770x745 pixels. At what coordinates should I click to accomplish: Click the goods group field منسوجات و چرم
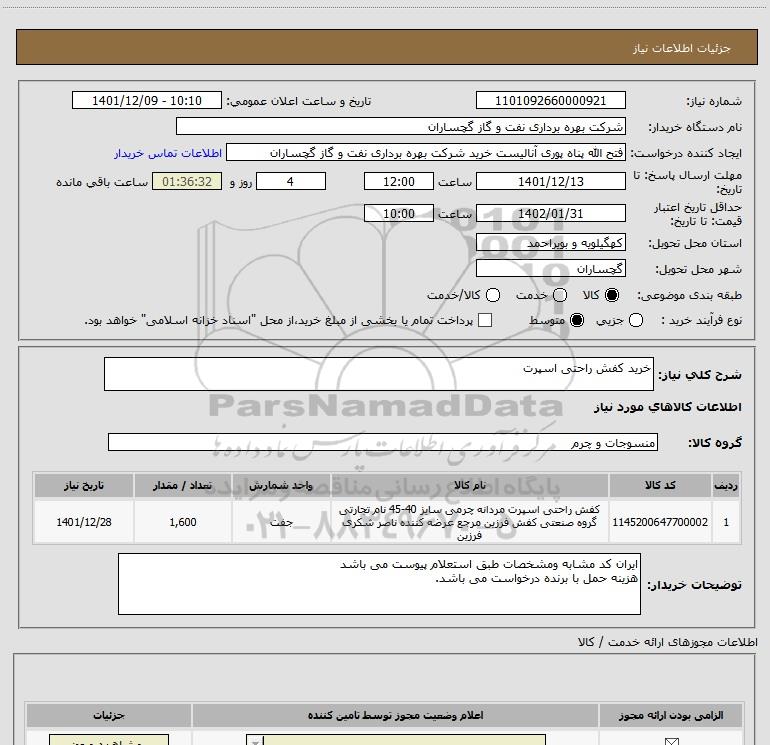(x=383, y=442)
